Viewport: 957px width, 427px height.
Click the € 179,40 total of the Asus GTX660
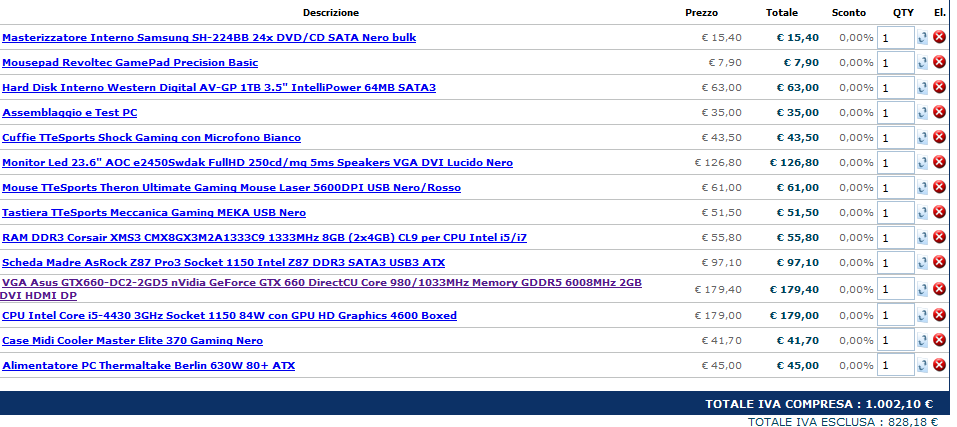click(794, 289)
